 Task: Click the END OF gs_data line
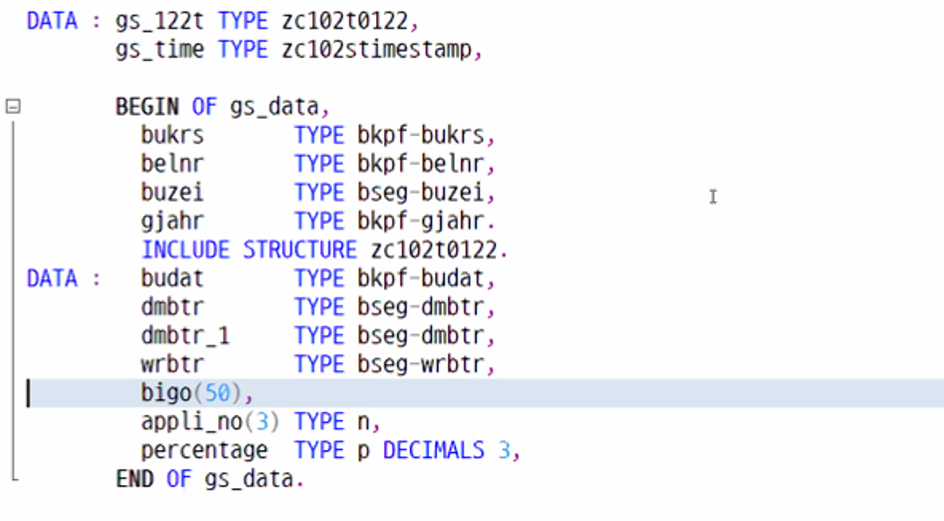(210, 479)
